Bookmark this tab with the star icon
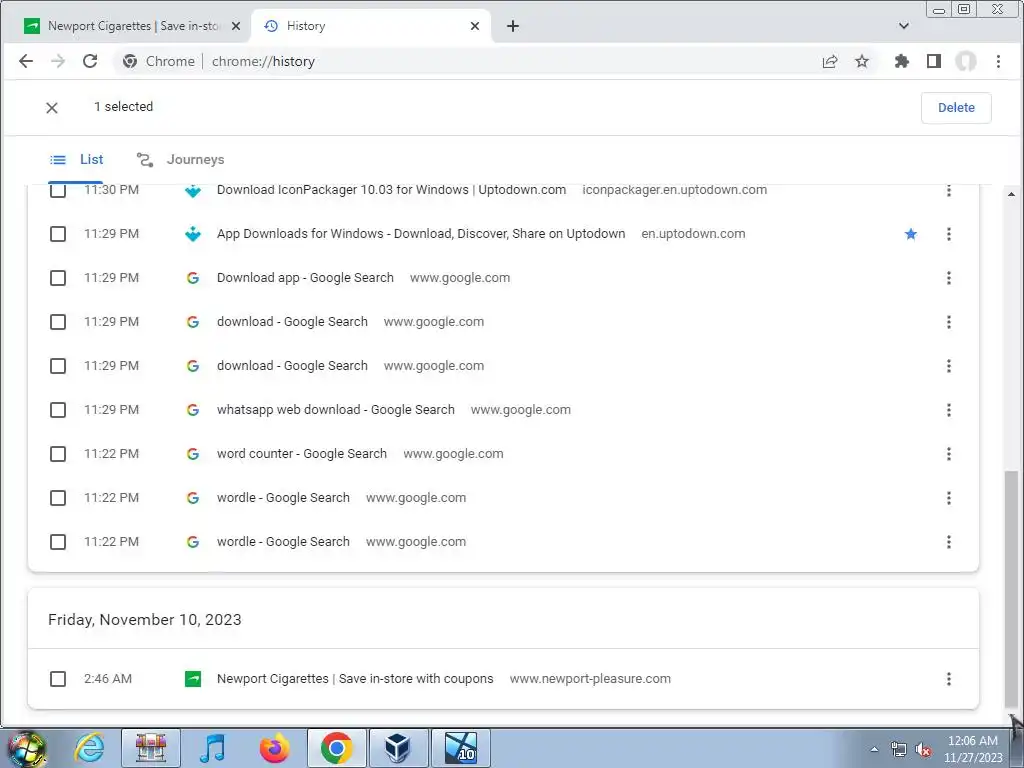The height and width of the screenshot is (768, 1024). coord(862,61)
